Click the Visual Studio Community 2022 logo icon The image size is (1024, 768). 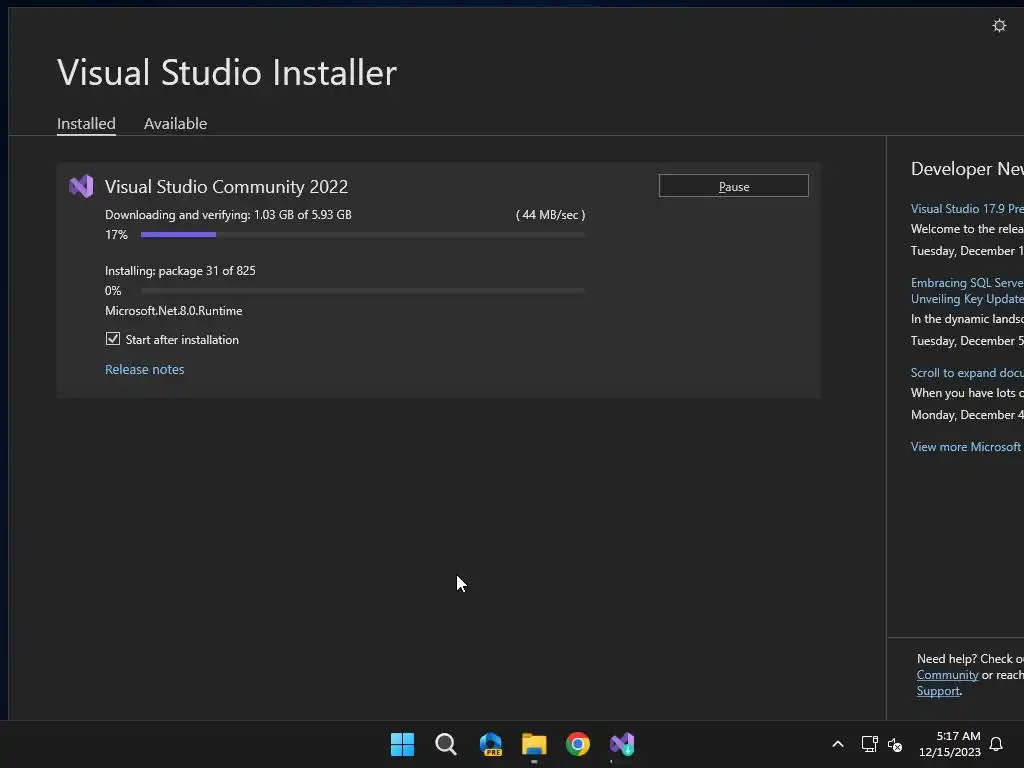coord(81,187)
